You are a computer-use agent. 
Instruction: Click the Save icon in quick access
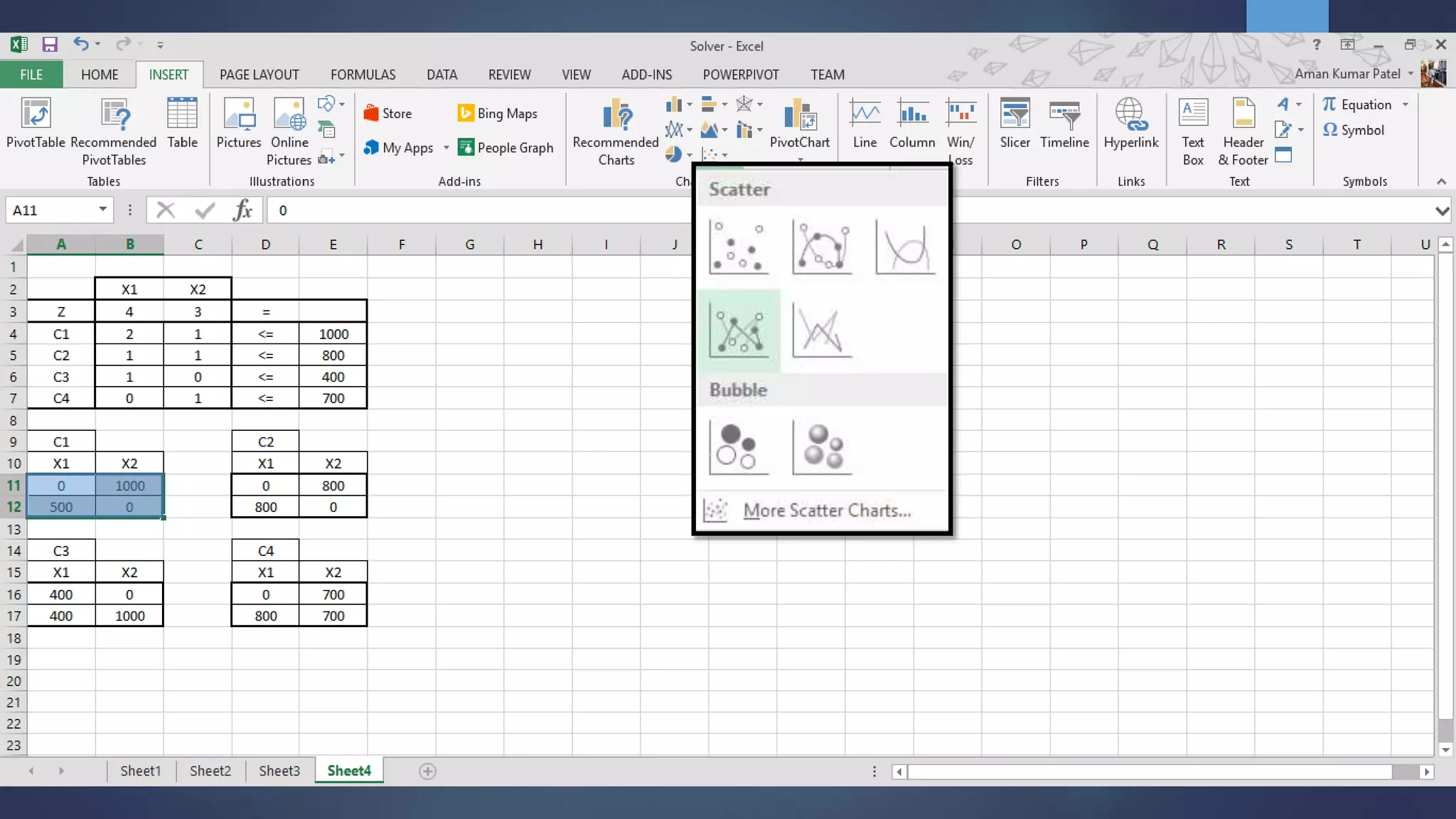tap(50, 45)
